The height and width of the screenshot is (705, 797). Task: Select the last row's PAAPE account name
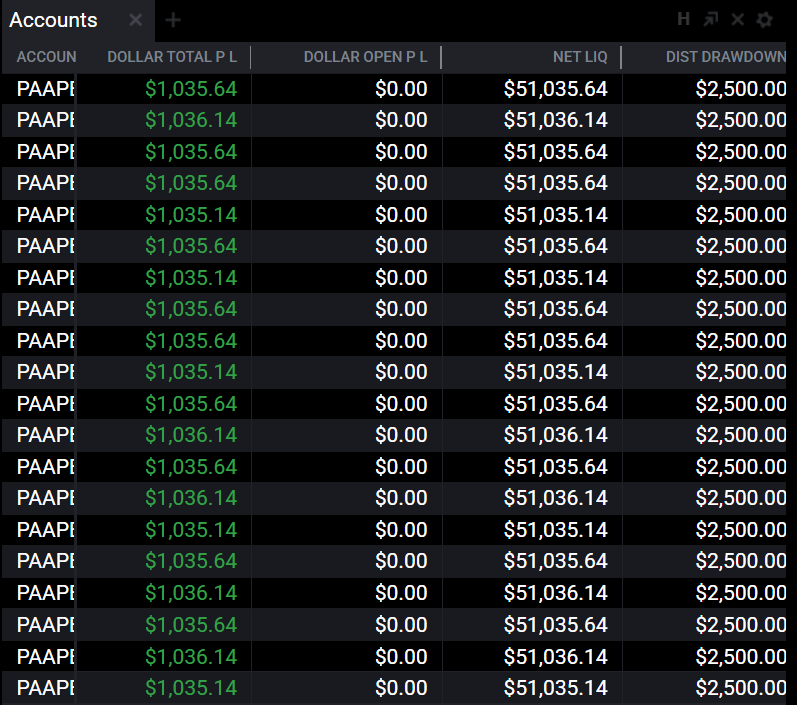[x=46, y=688]
